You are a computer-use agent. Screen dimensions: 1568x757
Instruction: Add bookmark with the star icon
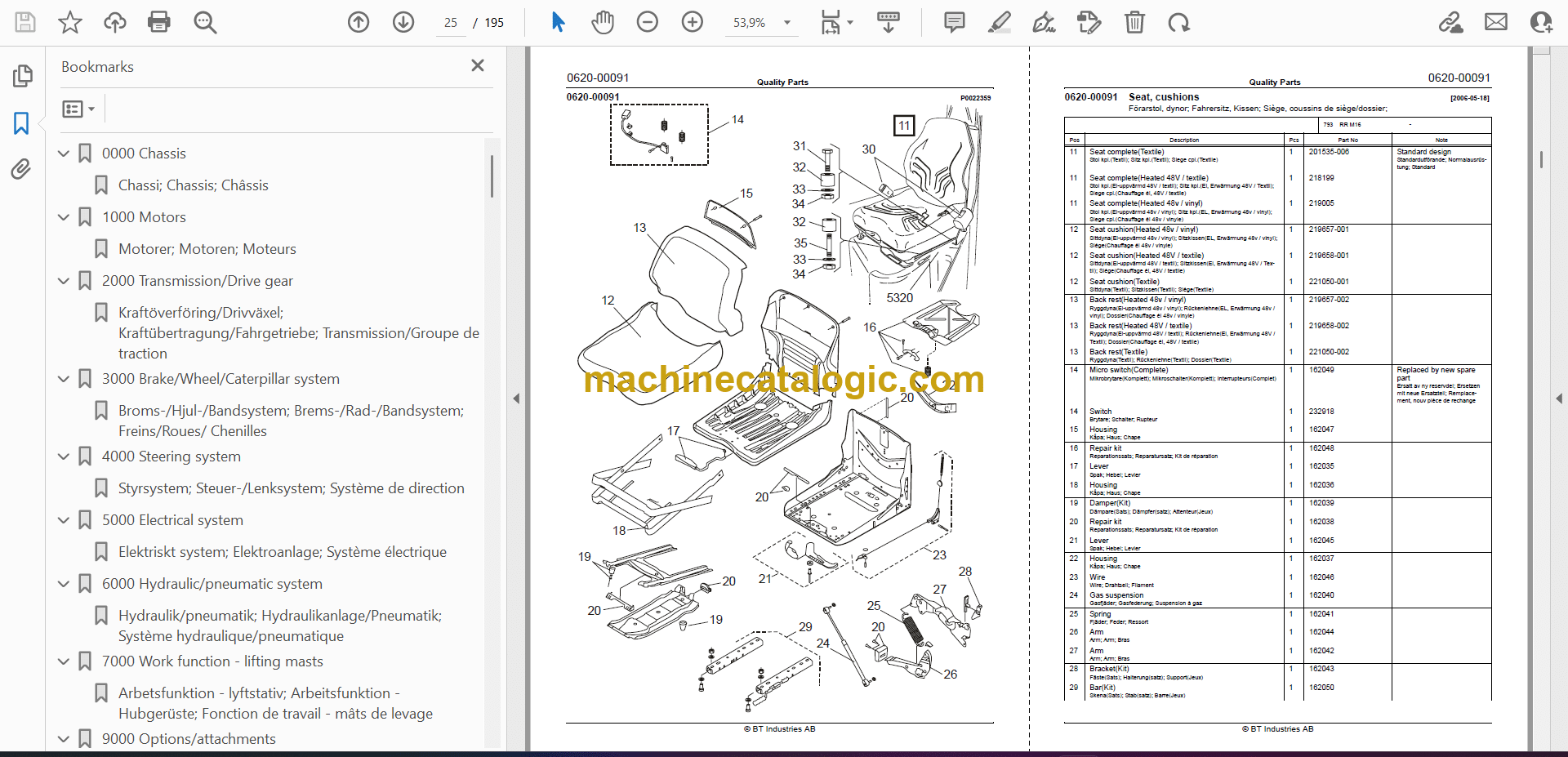click(x=70, y=22)
